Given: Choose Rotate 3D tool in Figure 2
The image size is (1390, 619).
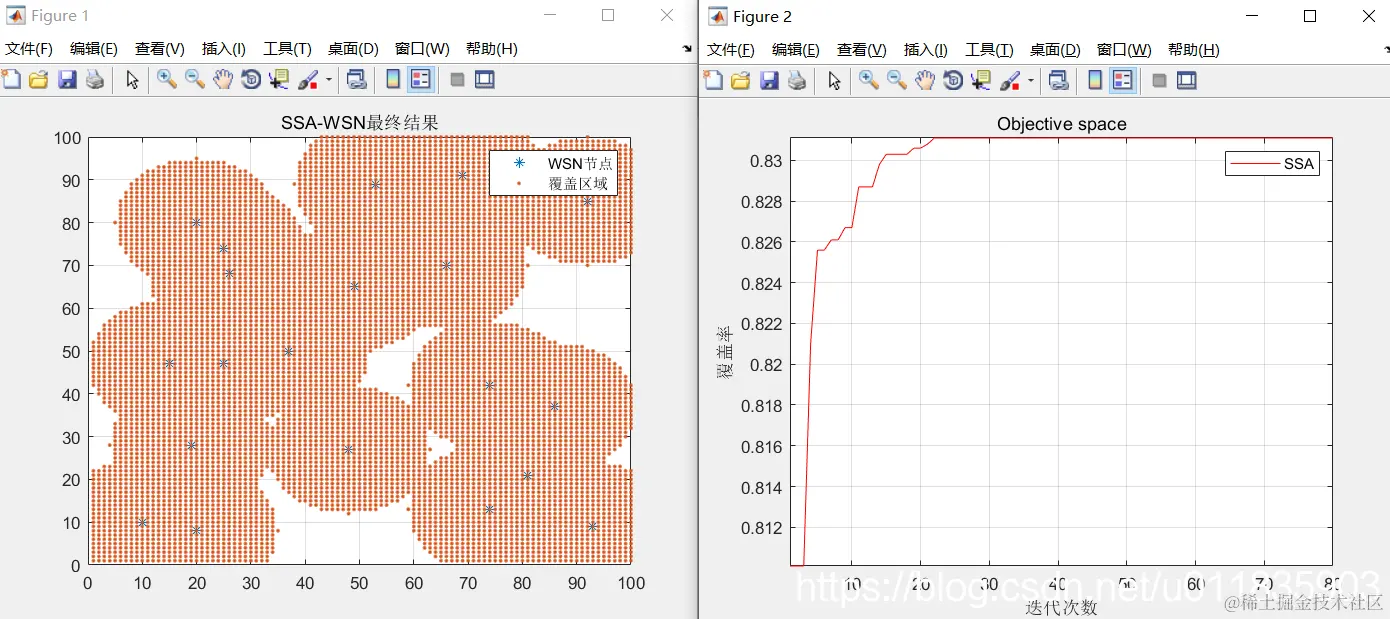Looking at the screenshot, I should point(953,81).
